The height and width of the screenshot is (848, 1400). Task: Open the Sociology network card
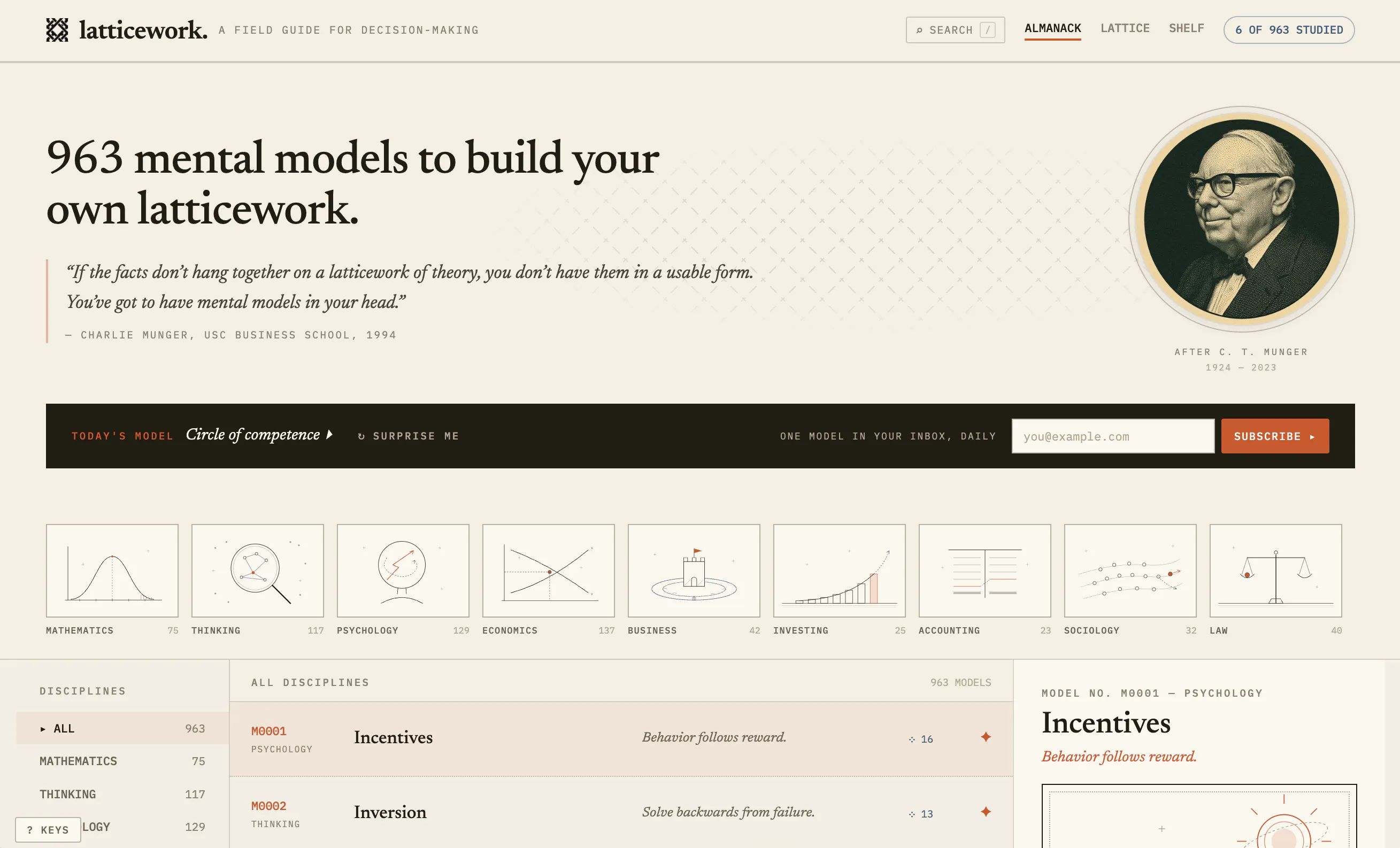pos(1130,571)
